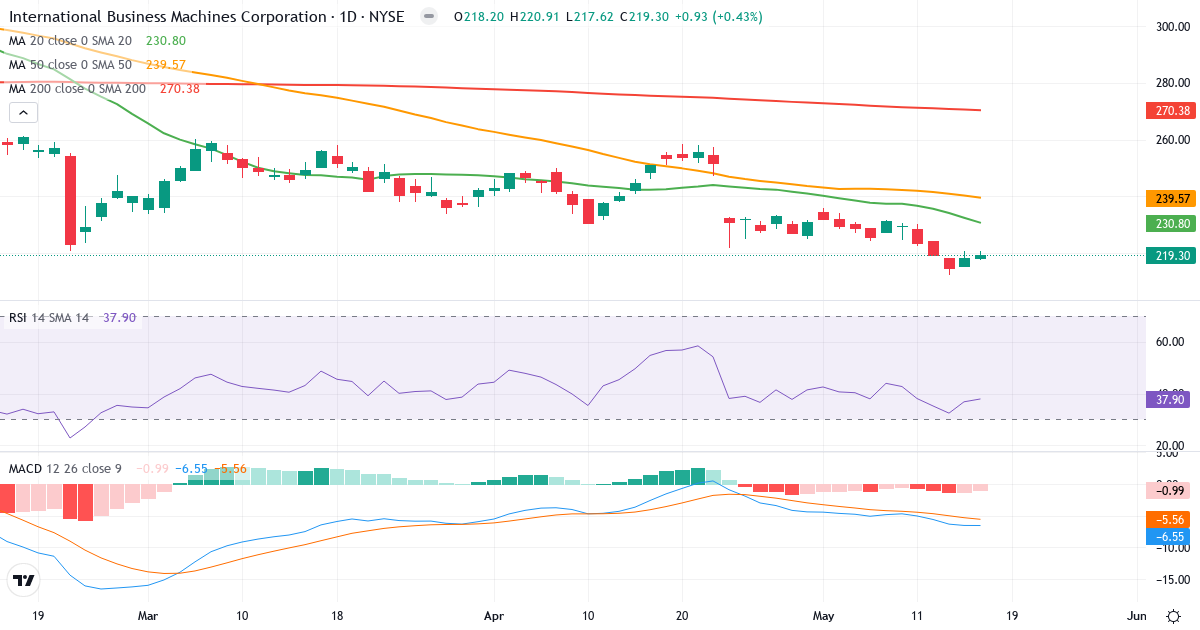Click the TradingView logo icon
1200x630 pixels.
coord(23,579)
